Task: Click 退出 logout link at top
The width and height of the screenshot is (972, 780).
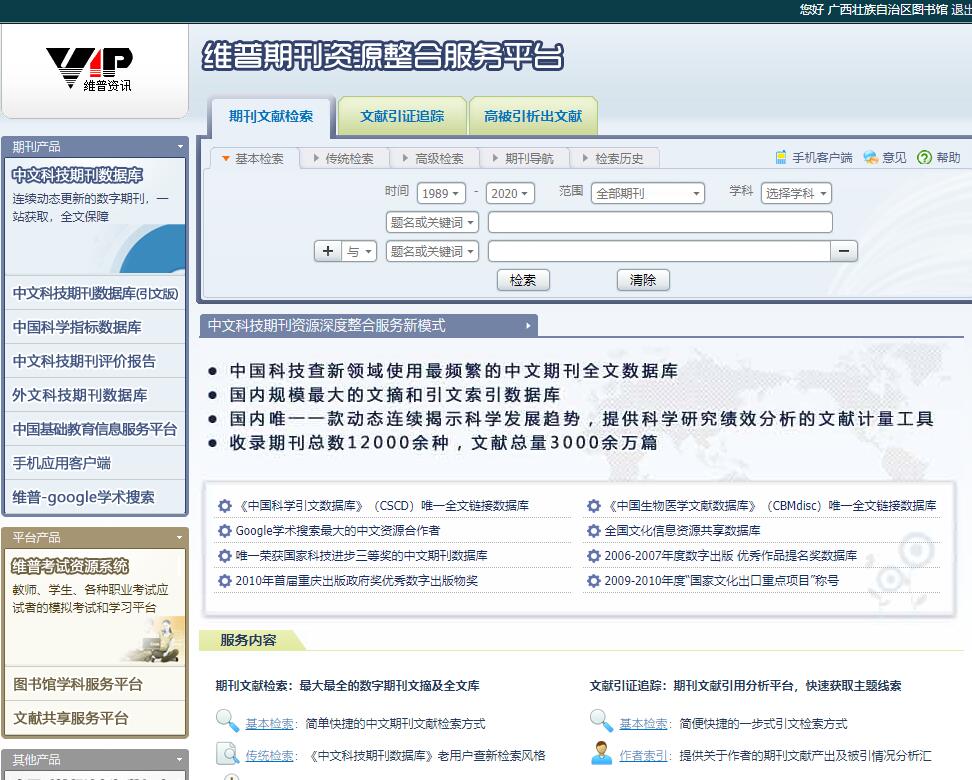Action: coord(961,9)
